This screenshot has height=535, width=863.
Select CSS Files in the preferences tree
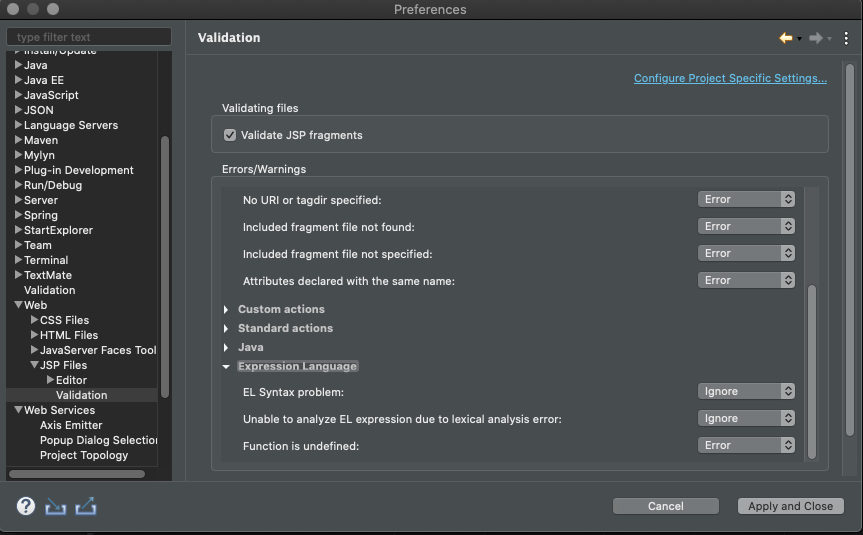tap(64, 320)
